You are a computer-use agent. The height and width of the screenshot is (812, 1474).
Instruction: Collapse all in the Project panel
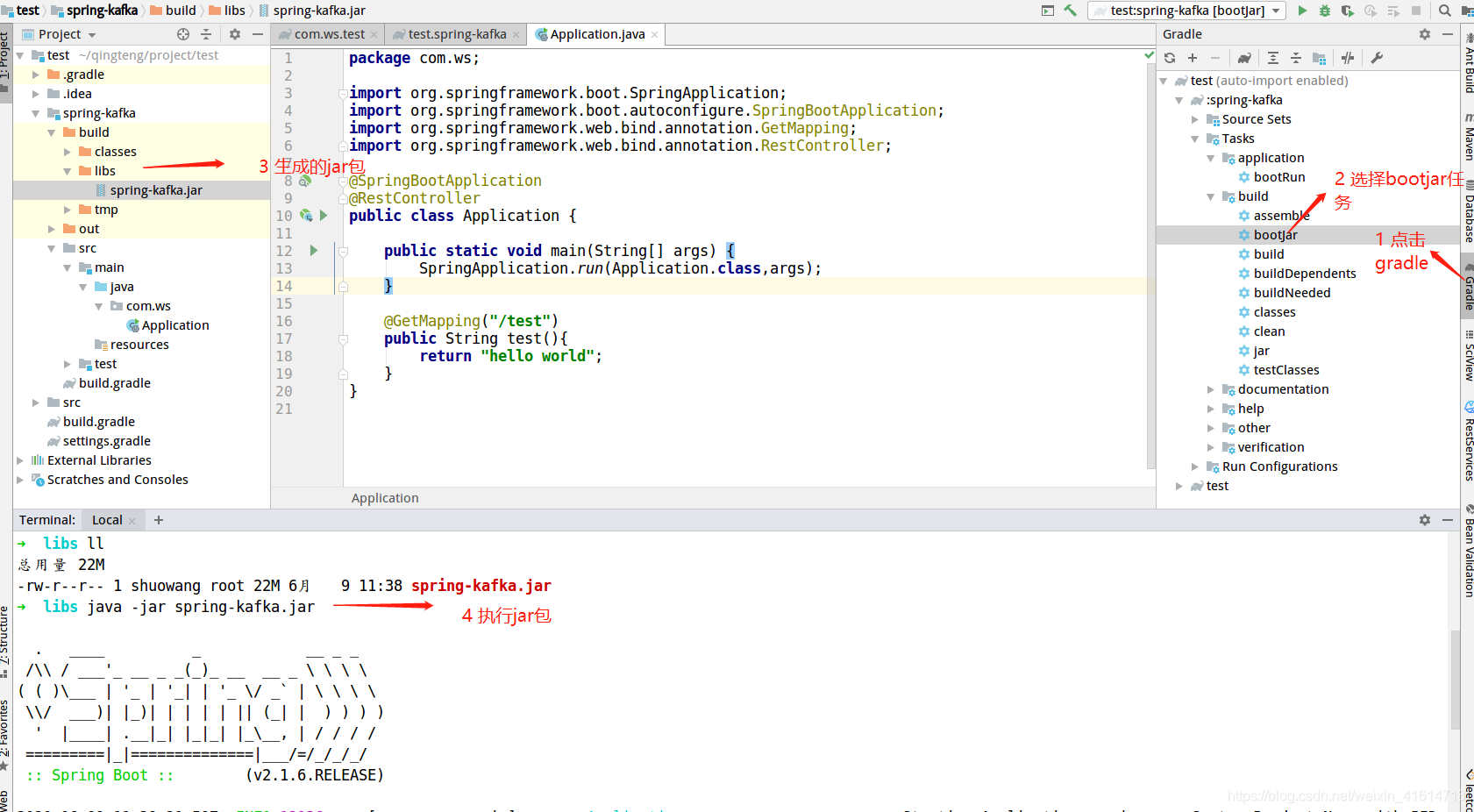pyautogui.click(x=206, y=34)
